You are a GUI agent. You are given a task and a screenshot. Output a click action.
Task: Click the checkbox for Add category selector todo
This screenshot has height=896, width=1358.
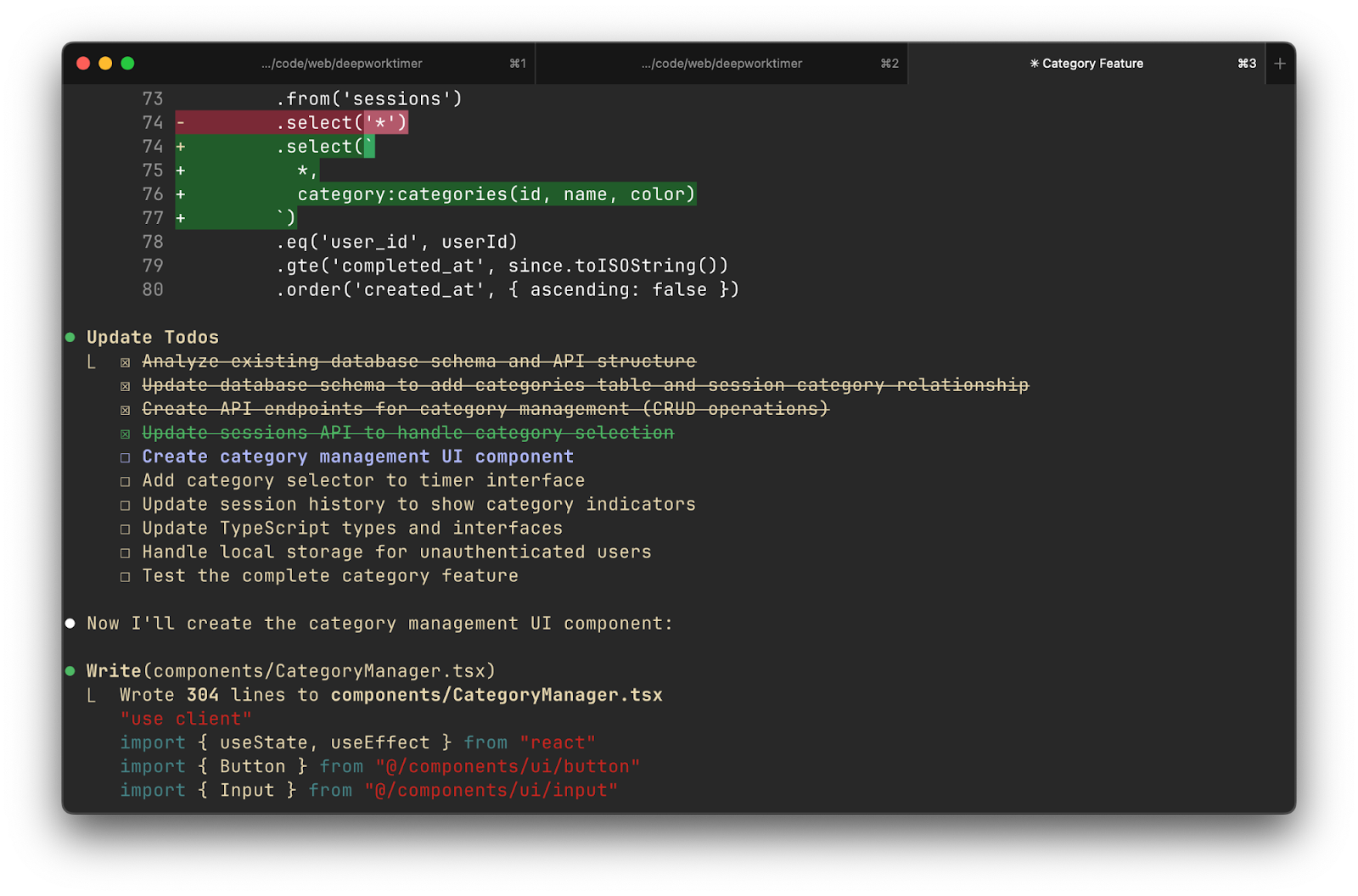click(x=126, y=481)
